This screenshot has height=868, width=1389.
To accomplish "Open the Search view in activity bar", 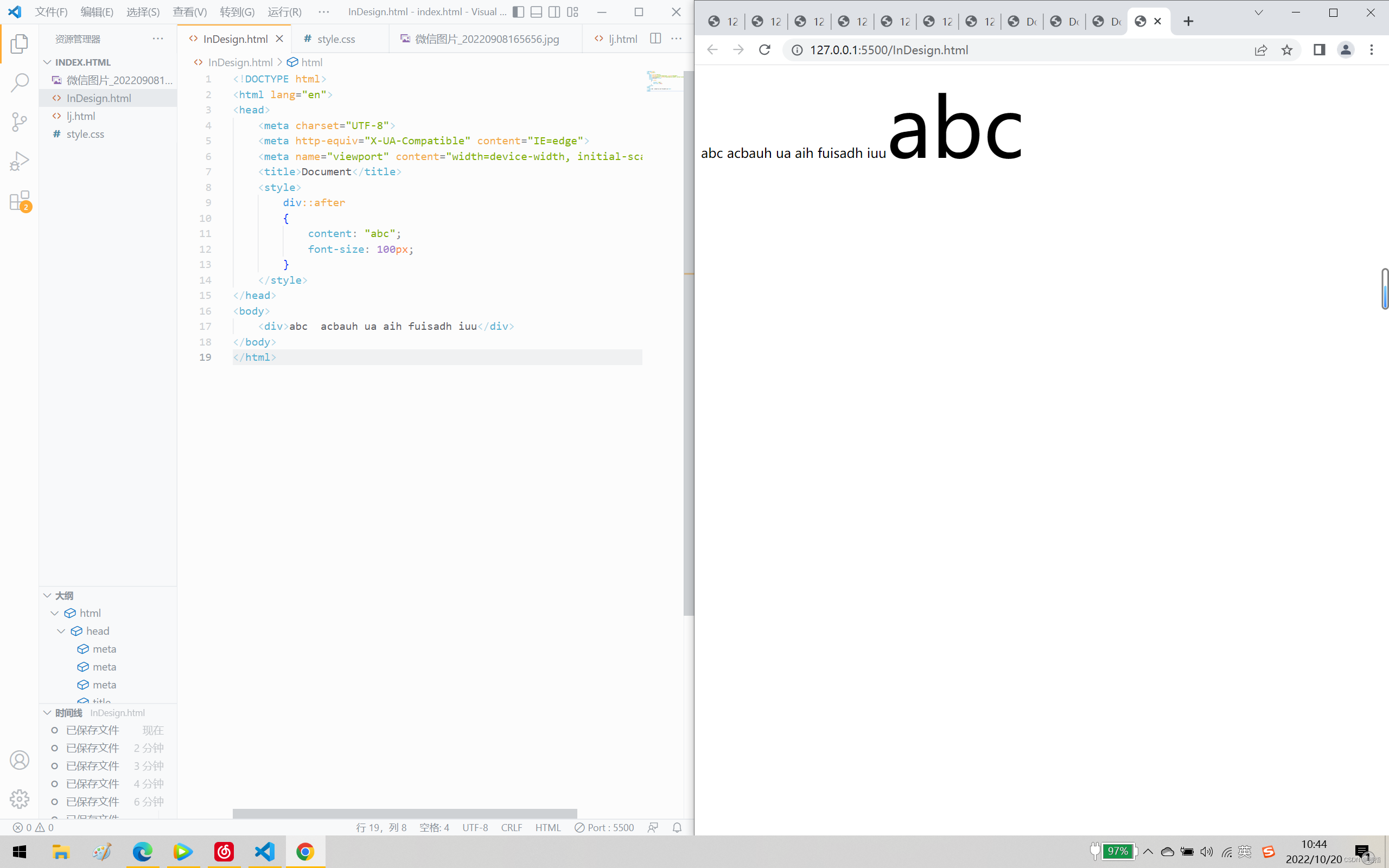I will [x=20, y=82].
